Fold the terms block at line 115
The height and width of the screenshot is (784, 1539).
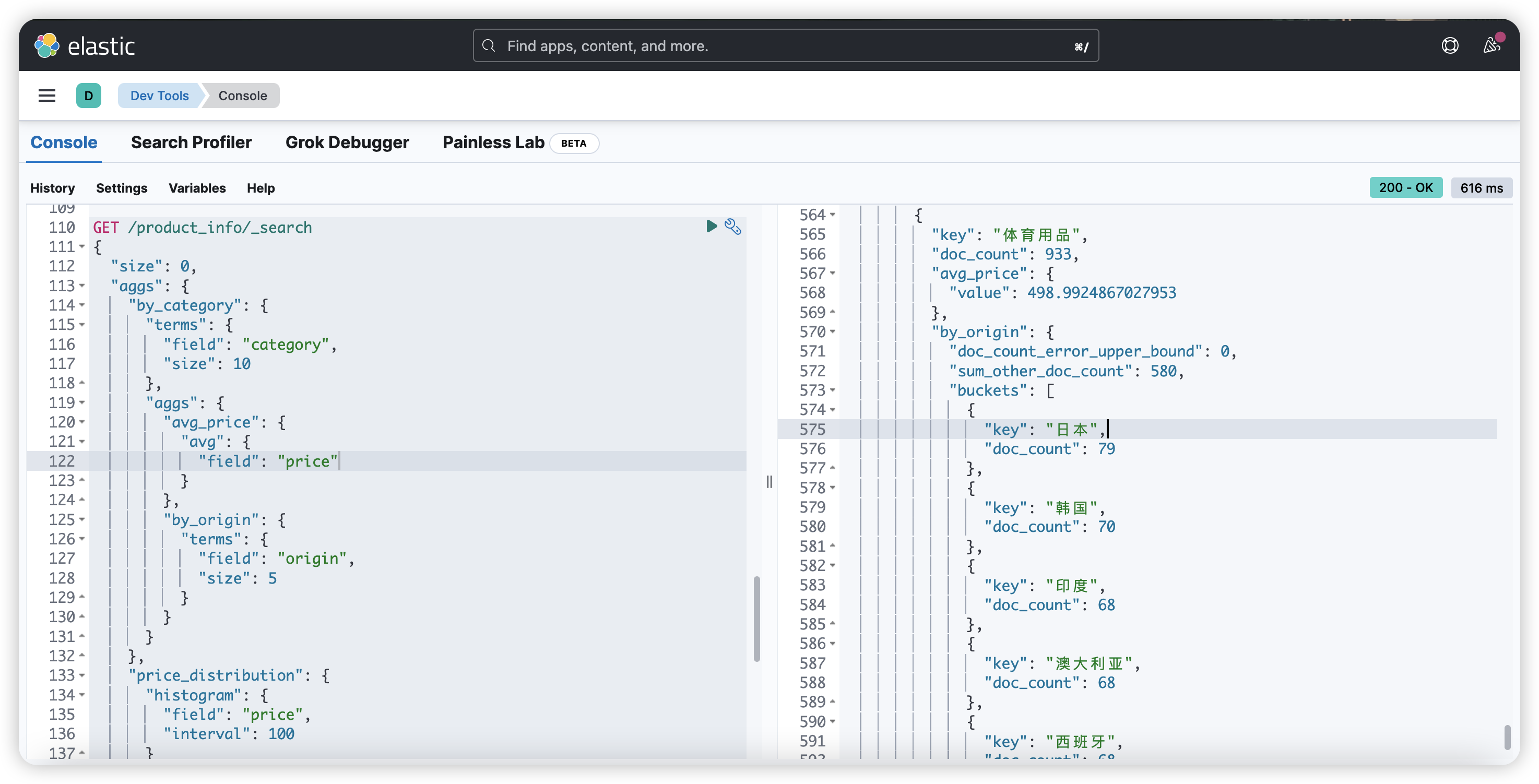[x=82, y=325]
